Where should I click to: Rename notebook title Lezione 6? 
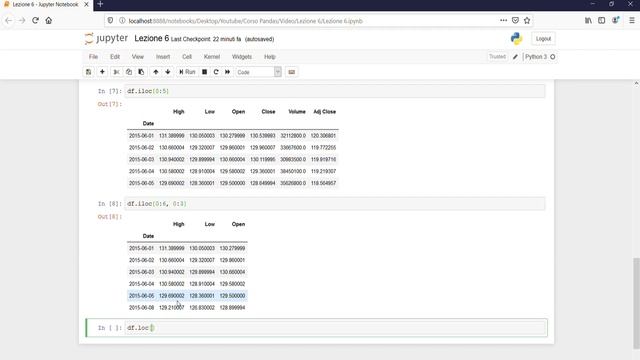coord(151,38)
